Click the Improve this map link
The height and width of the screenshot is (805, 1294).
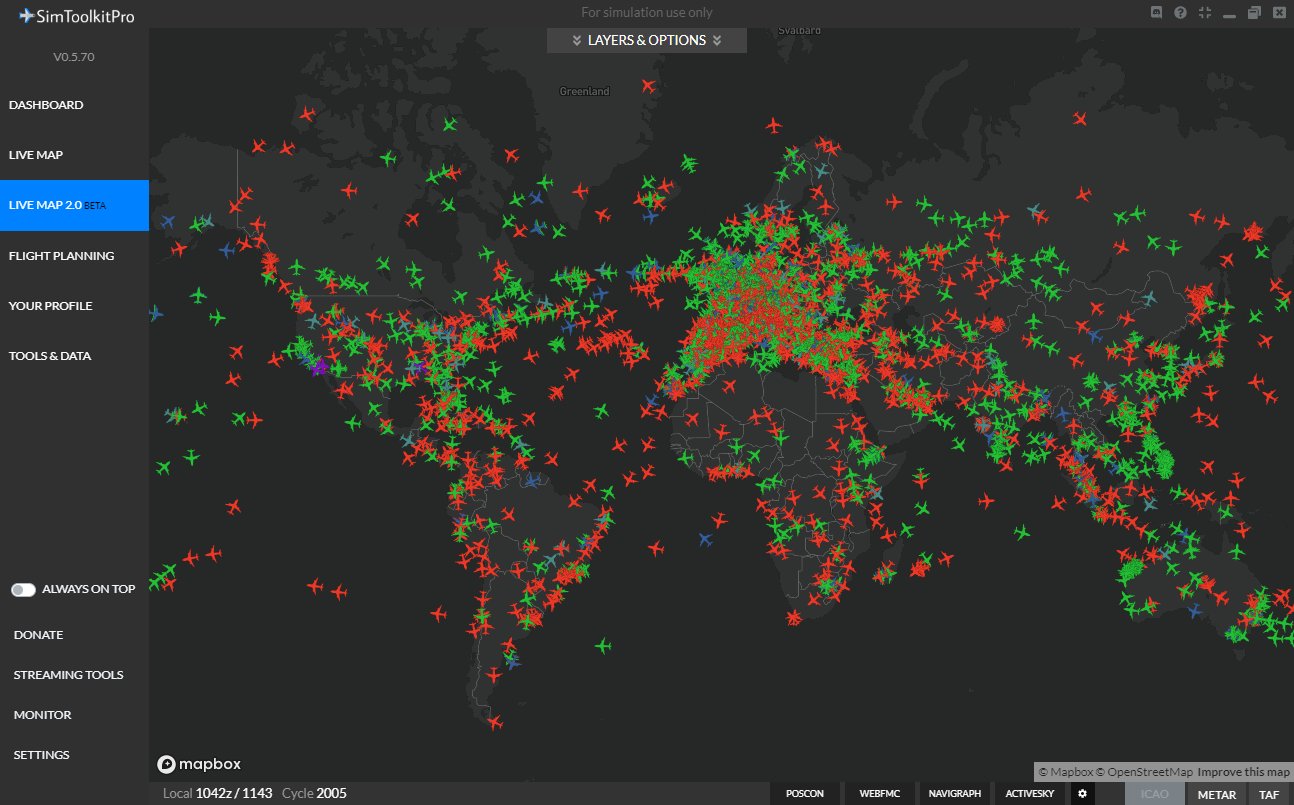(1243, 772)
